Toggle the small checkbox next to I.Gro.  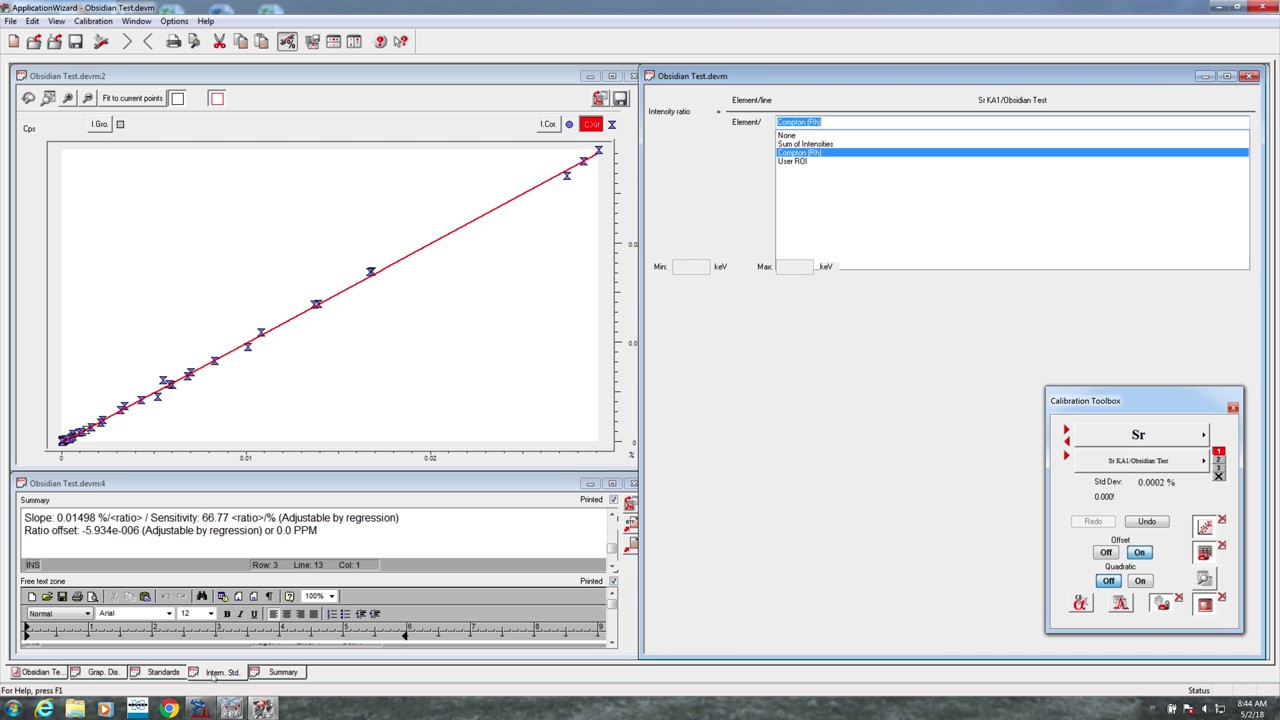[120, 124]
